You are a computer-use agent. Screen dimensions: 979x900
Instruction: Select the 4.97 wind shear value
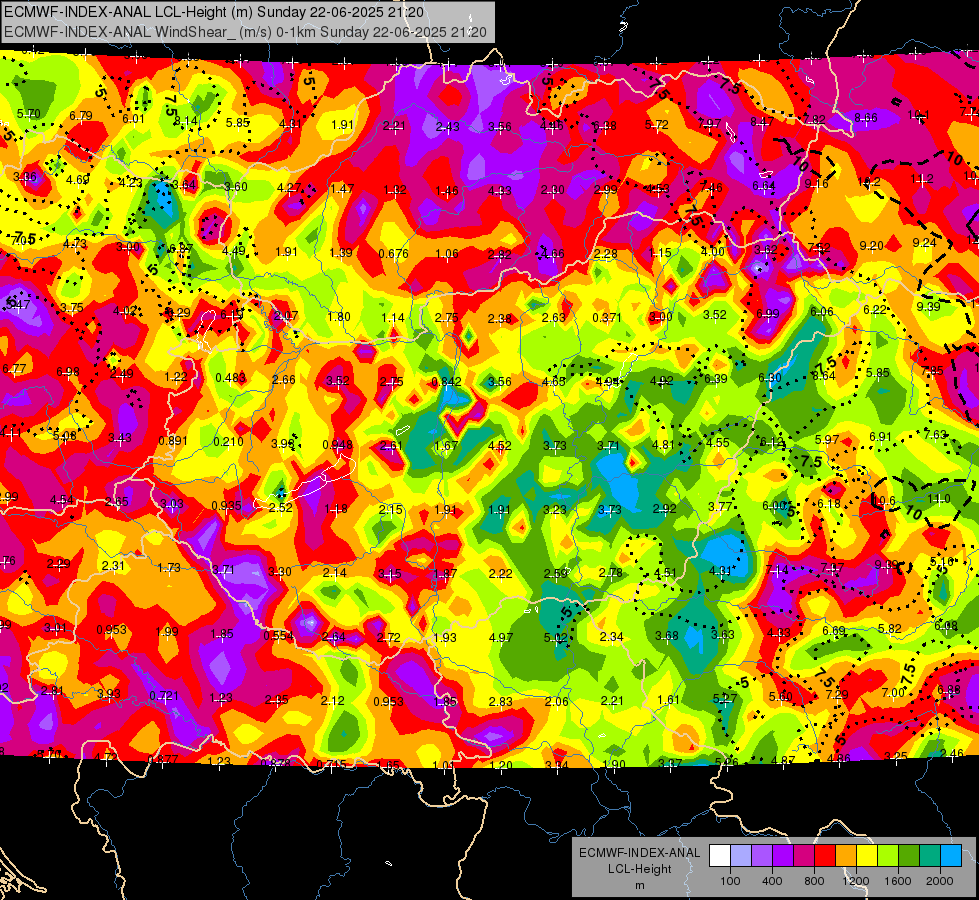pos(501,638)
